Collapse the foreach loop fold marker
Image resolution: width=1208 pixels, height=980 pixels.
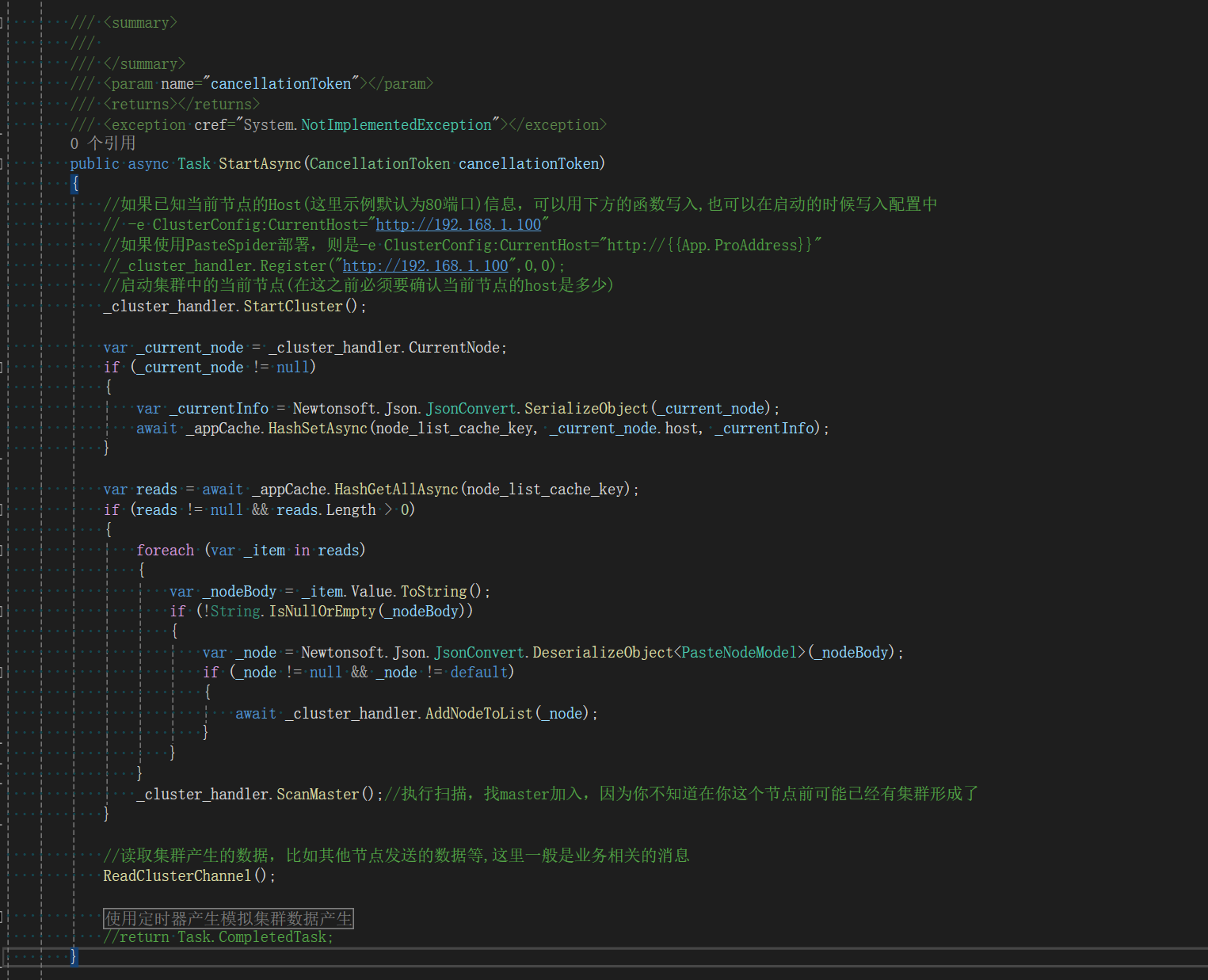(2, 551)
